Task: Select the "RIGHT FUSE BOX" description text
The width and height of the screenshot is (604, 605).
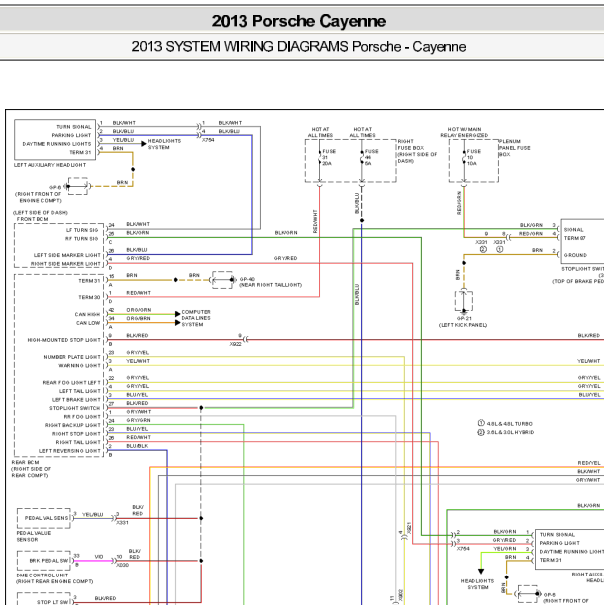Action: click(x=417, y=151)
